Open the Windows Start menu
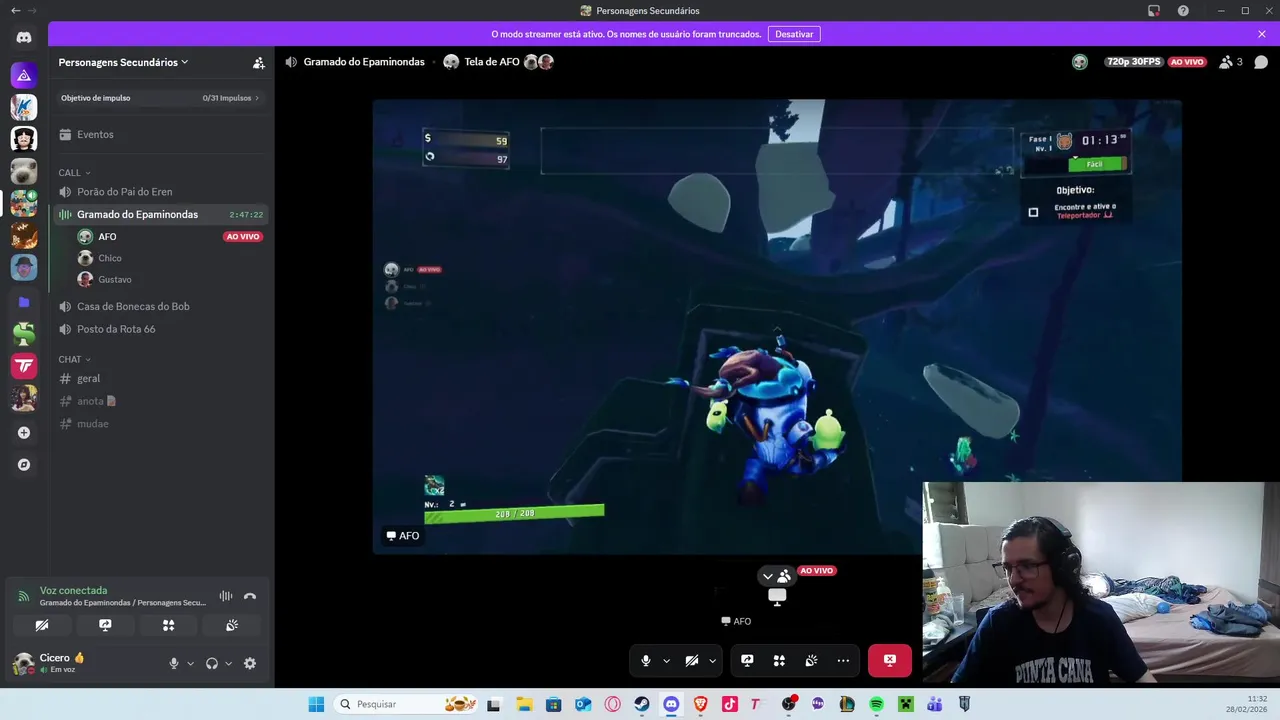1280x720 pixels. 316,704
